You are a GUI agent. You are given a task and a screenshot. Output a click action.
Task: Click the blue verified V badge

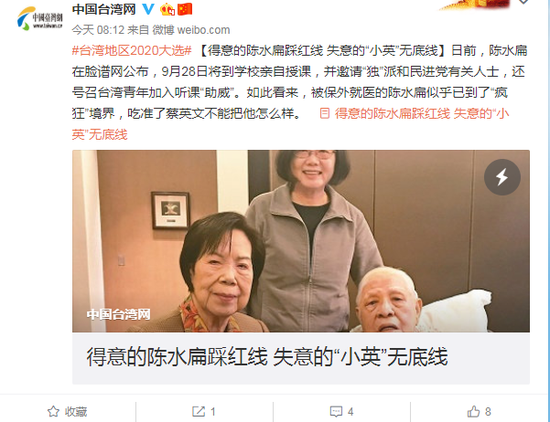(x=148, y=9)
